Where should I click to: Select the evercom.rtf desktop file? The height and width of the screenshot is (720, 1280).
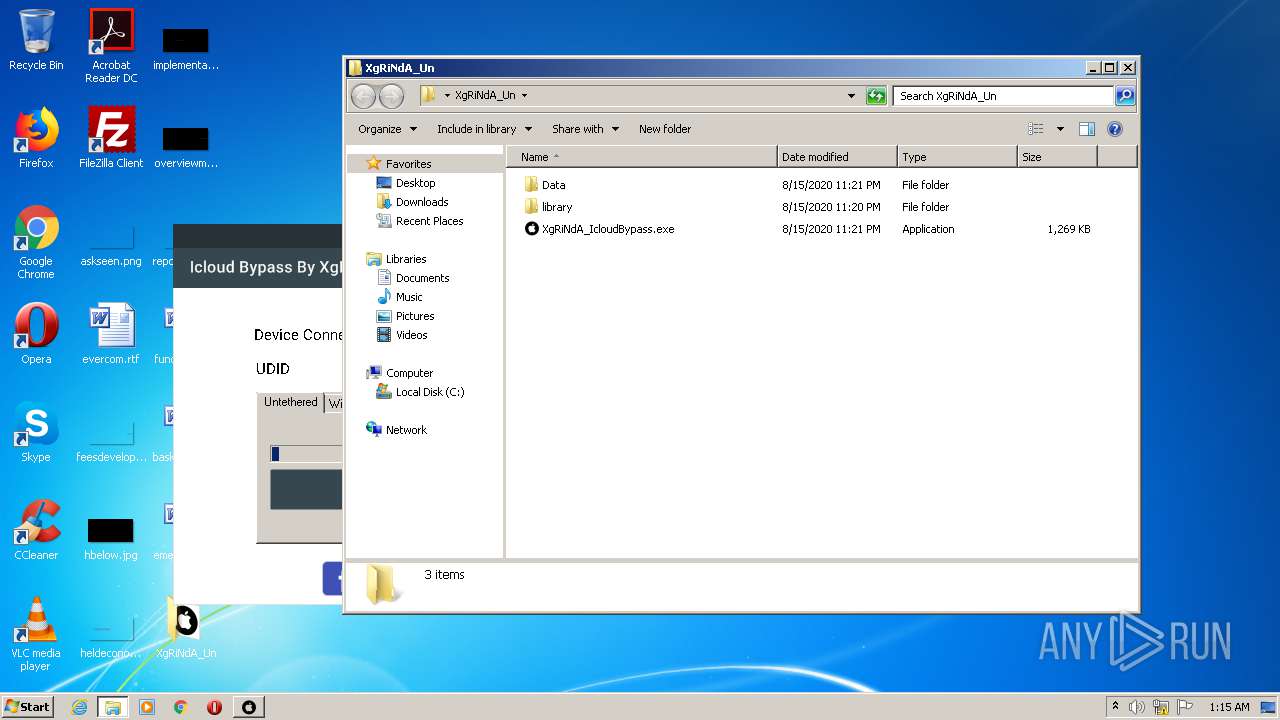point(111,334)
